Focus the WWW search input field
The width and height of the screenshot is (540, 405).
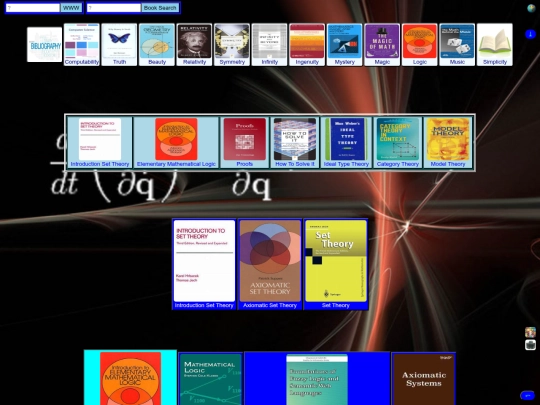tap(33, 8)
